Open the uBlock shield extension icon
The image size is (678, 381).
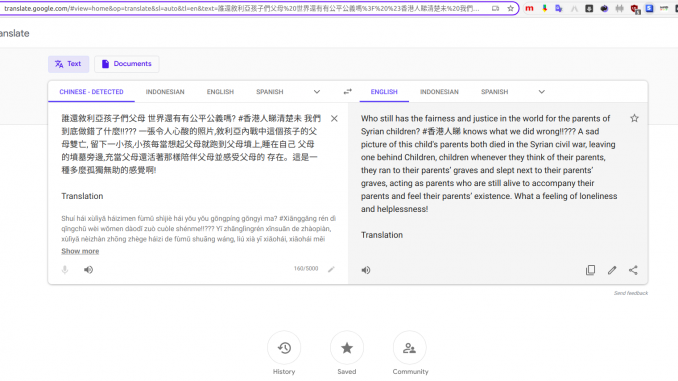coord(635,9)
